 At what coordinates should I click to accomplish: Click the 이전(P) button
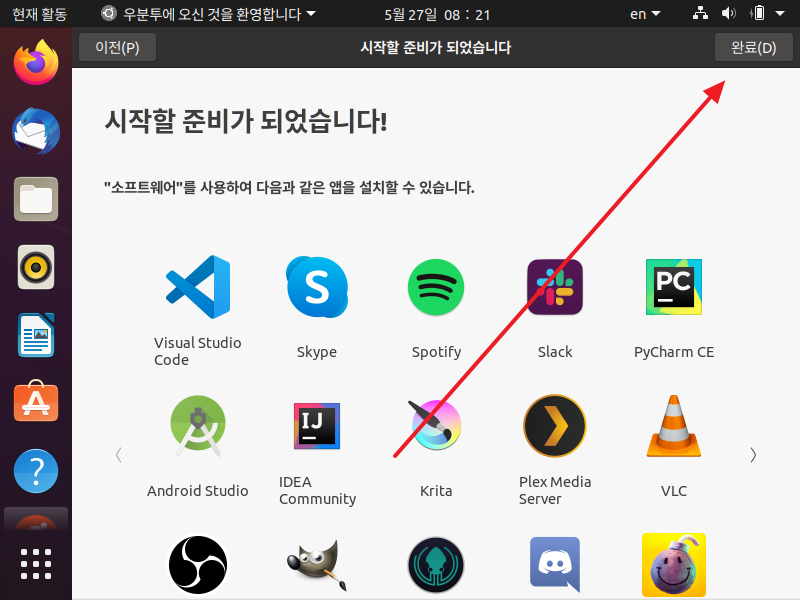117,47
